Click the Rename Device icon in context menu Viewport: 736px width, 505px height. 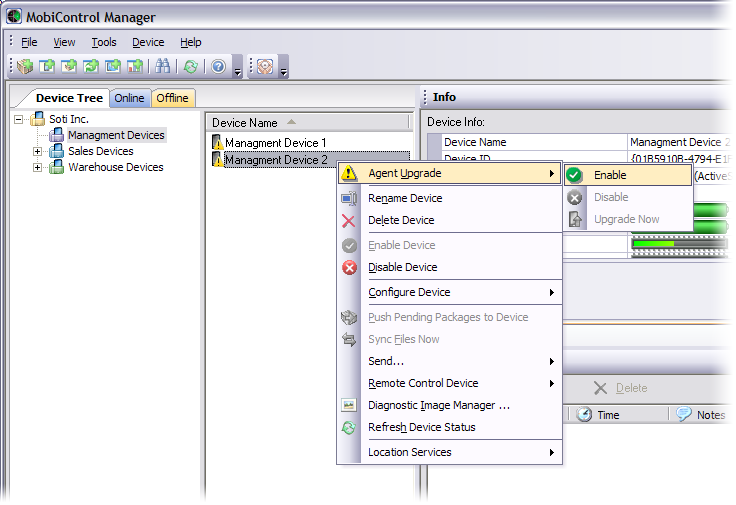point(349,199)
